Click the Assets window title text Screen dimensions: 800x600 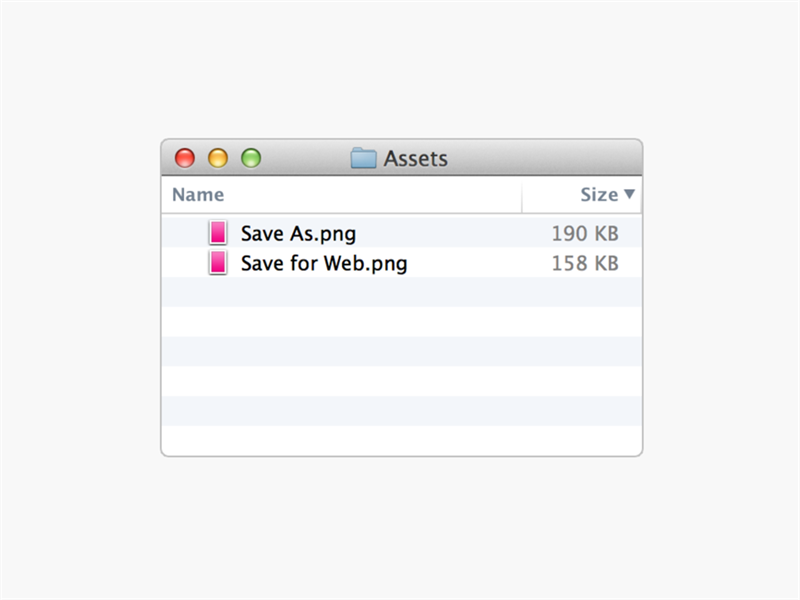(416, 159)
